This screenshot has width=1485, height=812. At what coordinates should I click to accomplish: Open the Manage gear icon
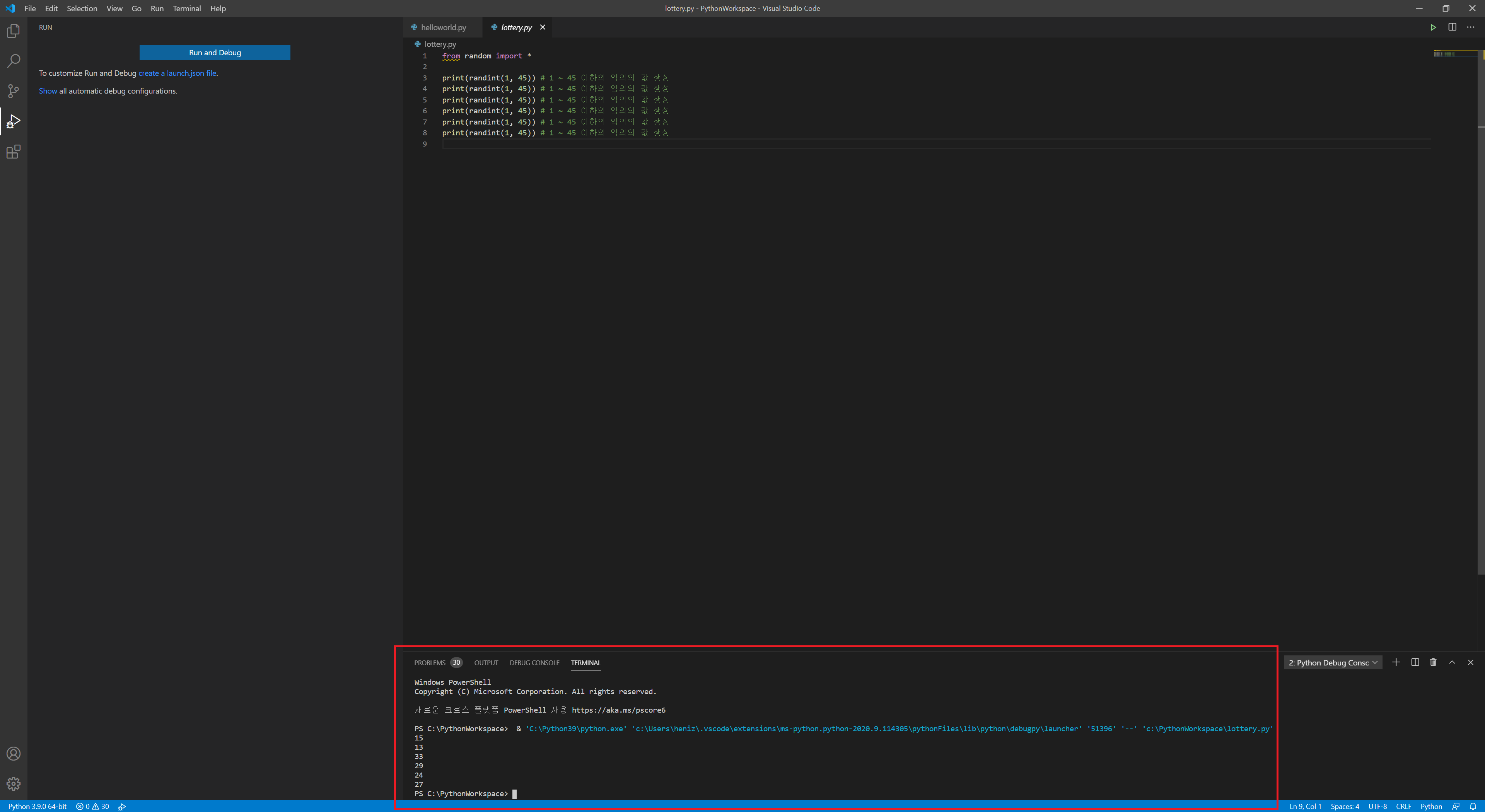tap(13, 784)
